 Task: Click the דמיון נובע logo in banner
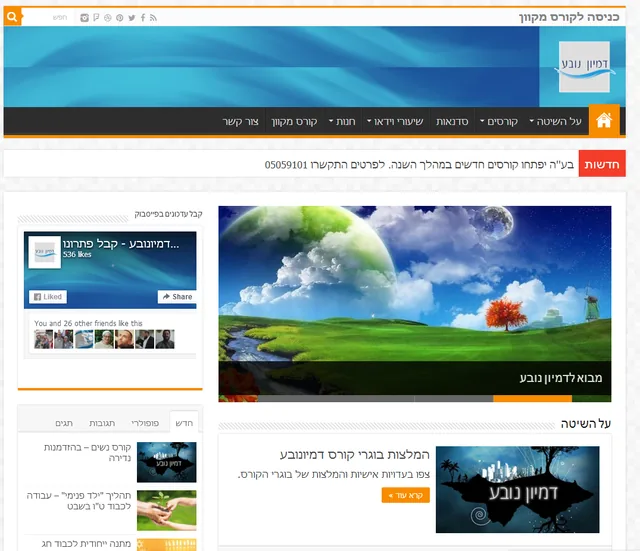[x=584, y=67]
